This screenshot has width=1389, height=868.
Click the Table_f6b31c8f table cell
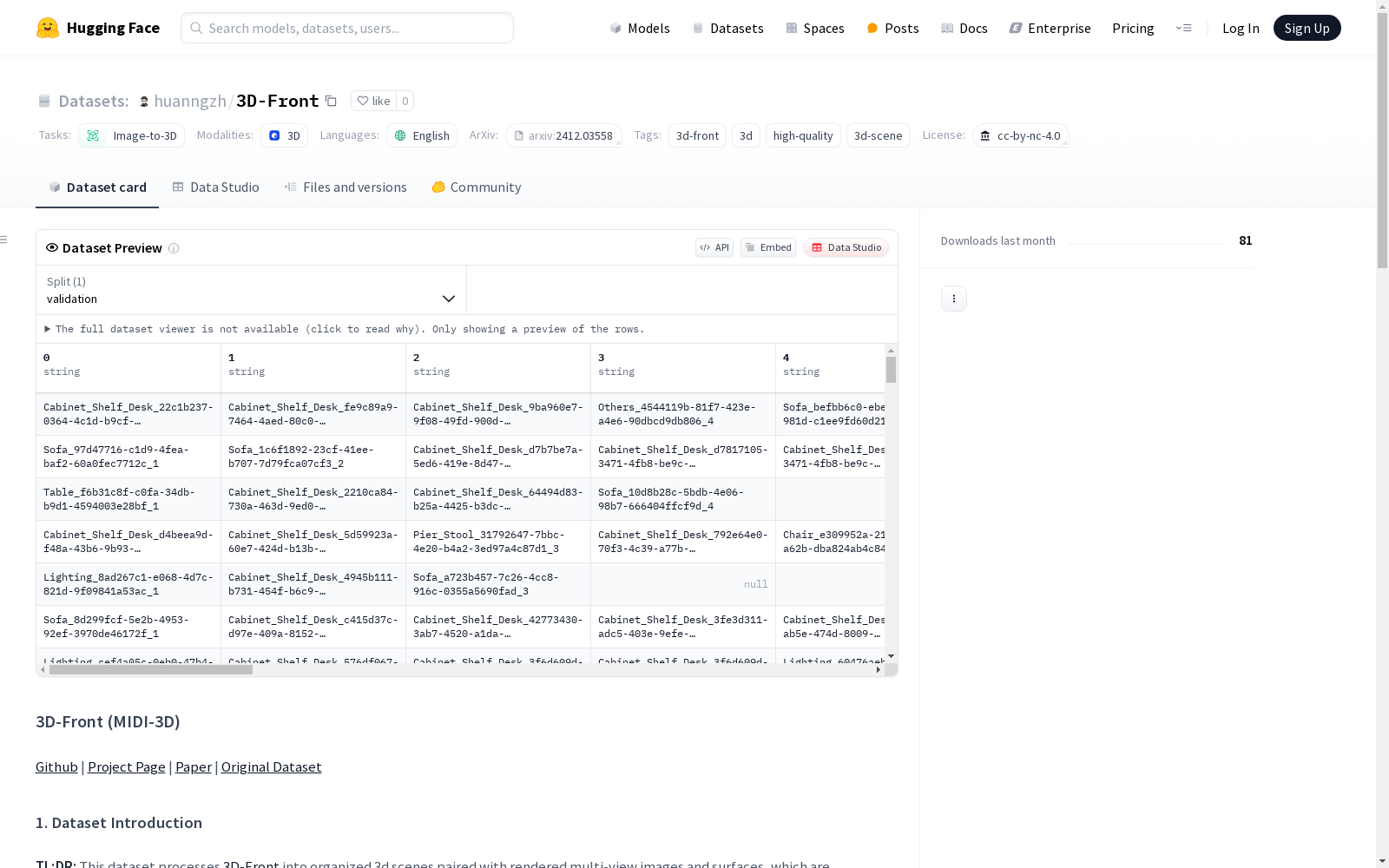tap(128, 499)
